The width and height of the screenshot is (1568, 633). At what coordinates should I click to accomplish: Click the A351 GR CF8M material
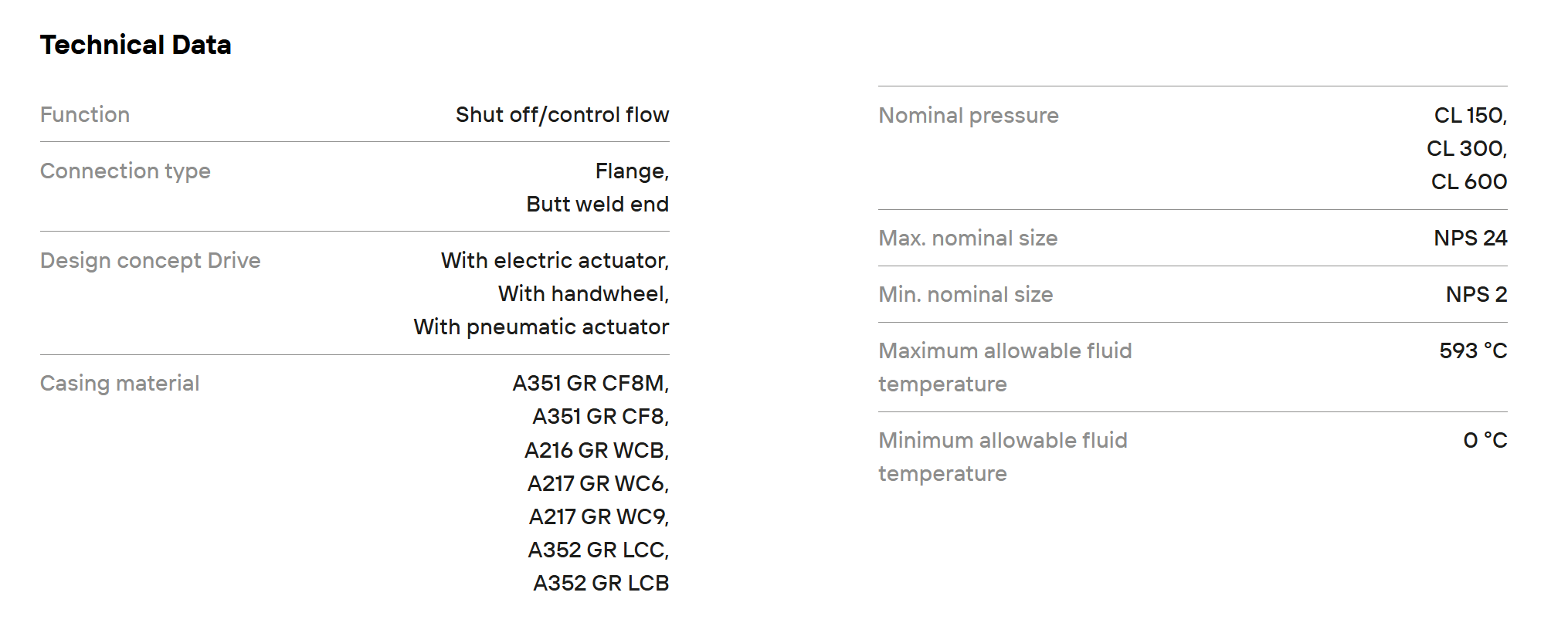click(x=590, y=384)
